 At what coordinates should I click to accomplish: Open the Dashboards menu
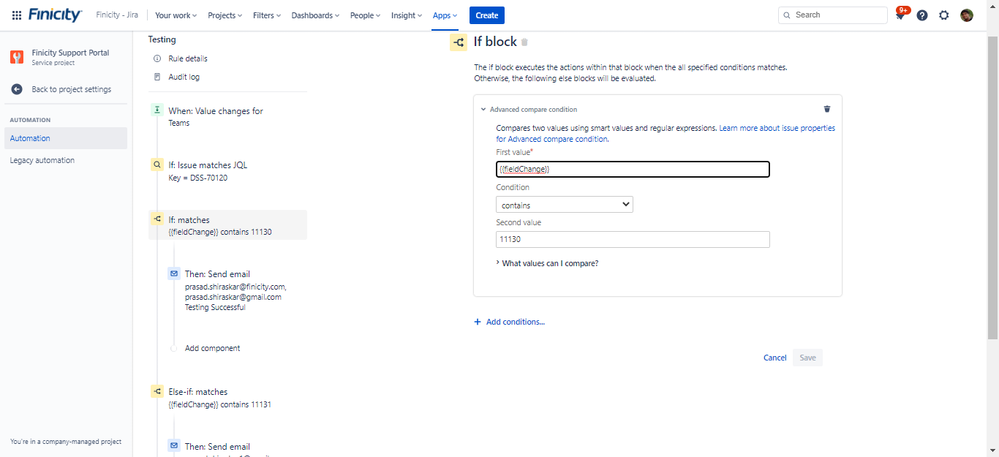315,15
